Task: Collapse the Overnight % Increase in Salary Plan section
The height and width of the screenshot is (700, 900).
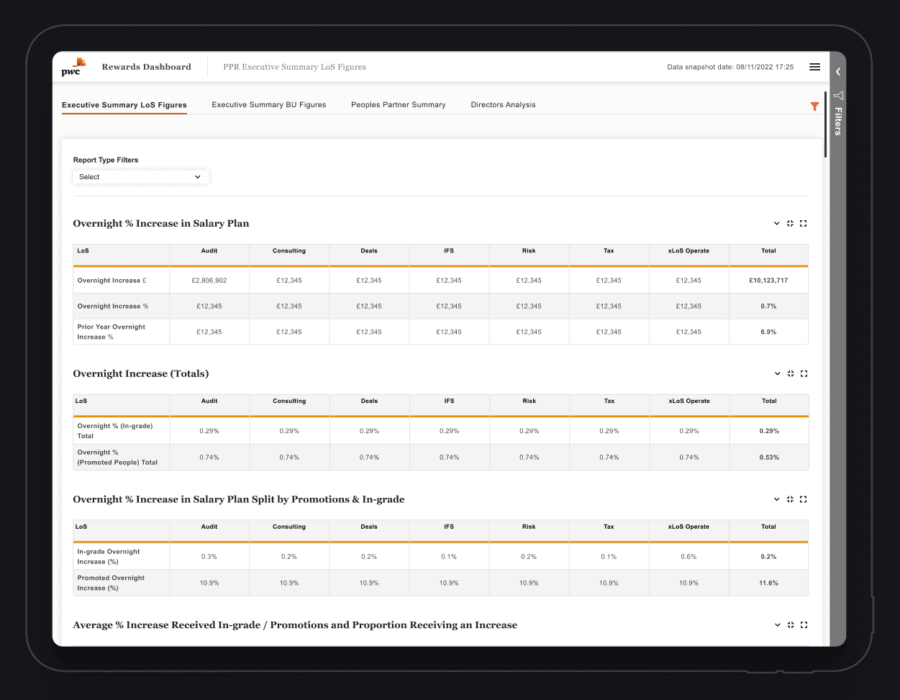Action: coord(777,223)
